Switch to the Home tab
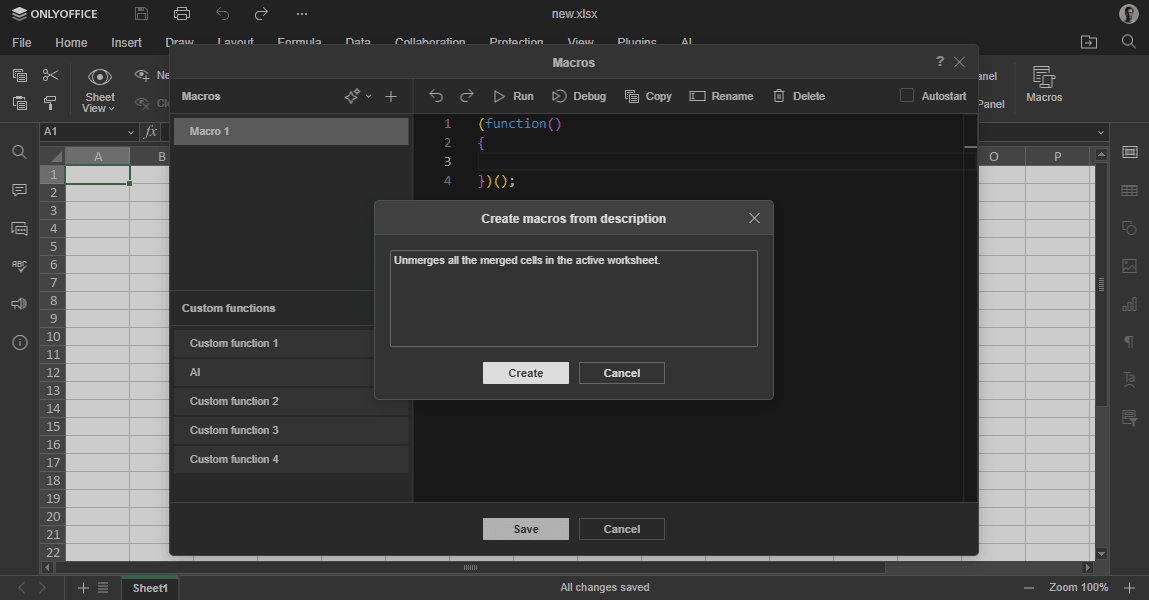This screenshot has height=600, width=1149. tap(71, 42)
